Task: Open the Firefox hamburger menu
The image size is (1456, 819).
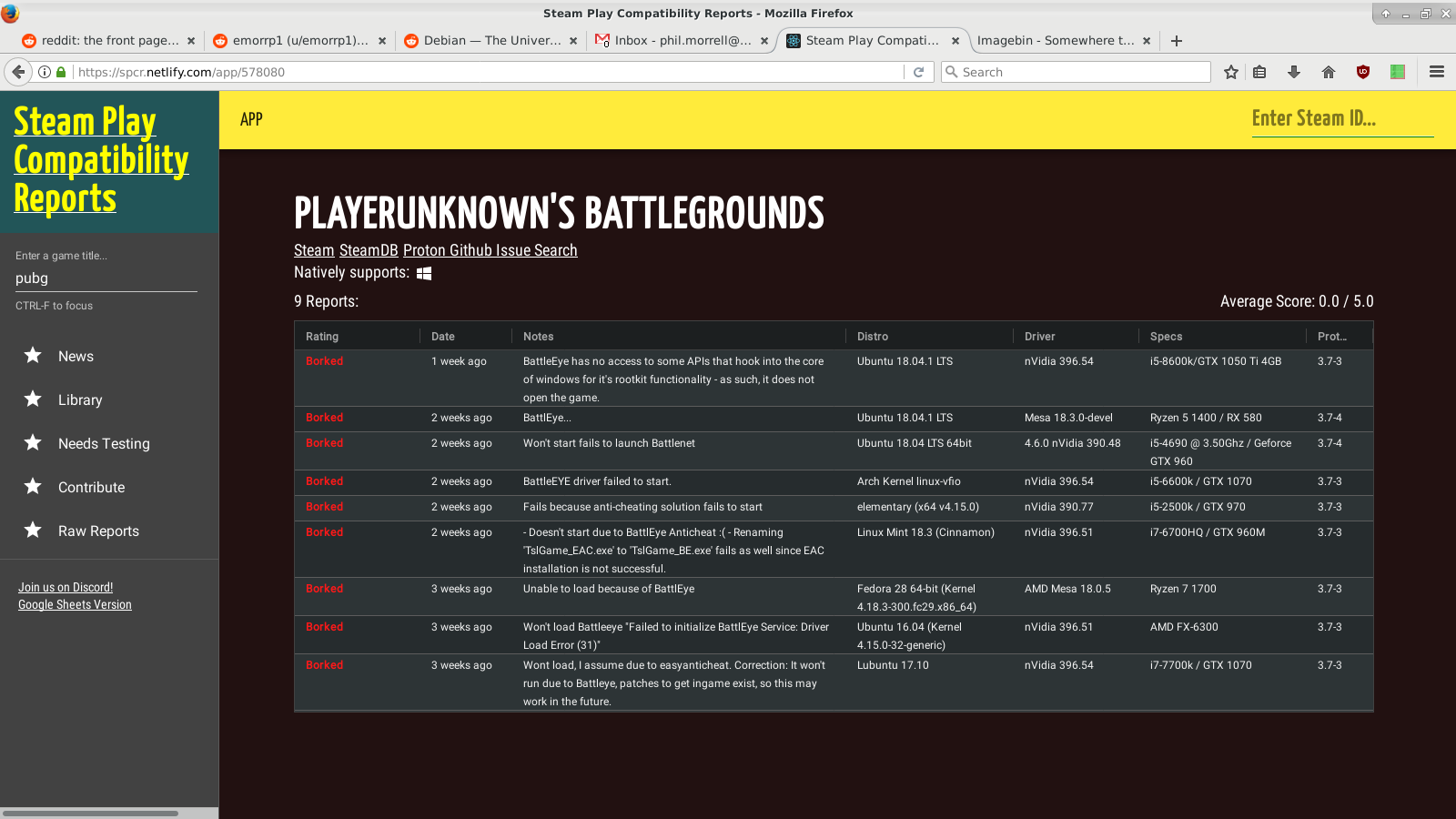Action: coord(1437,72)
